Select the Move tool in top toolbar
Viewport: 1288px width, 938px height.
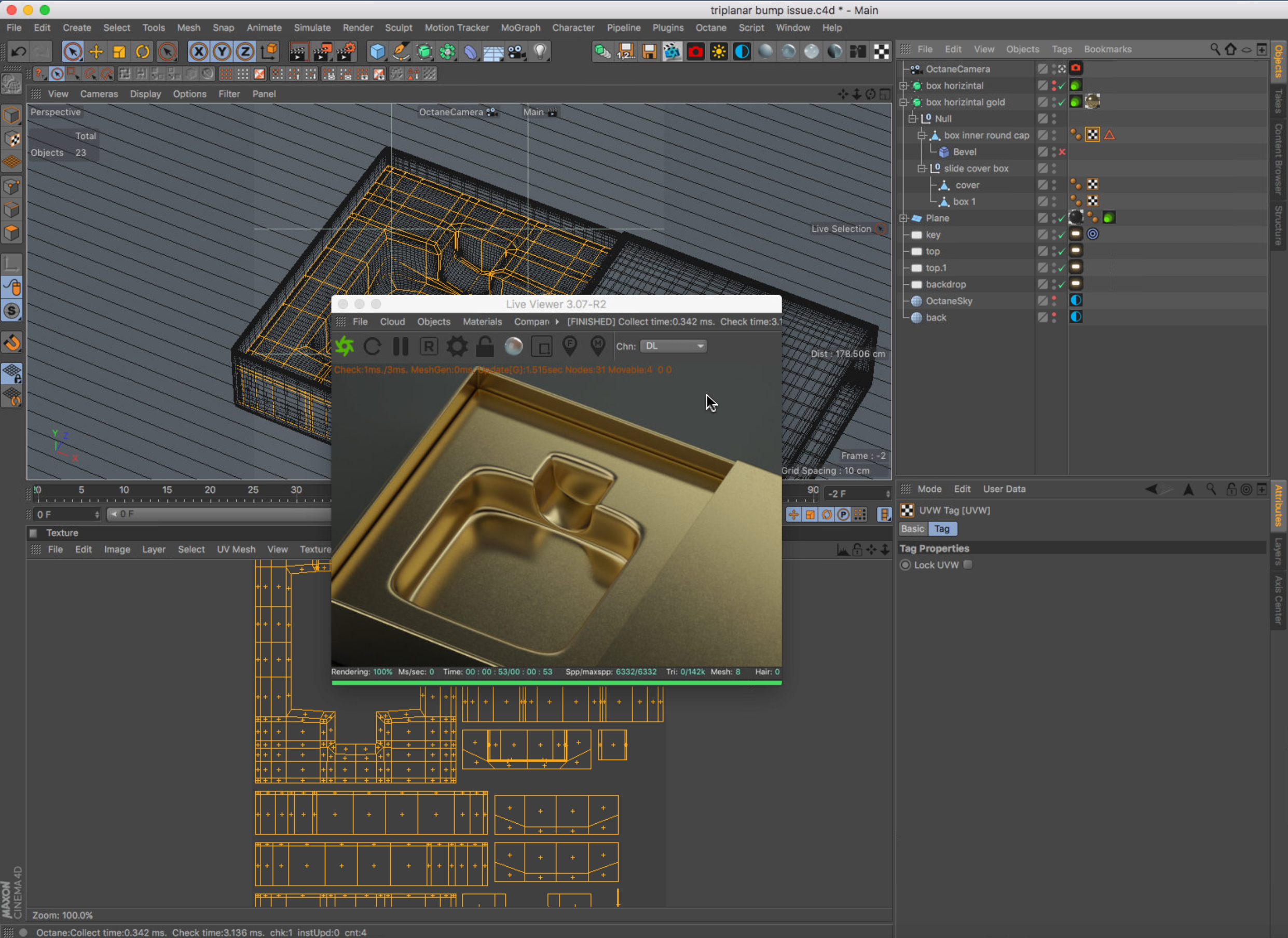pos(96,52)
